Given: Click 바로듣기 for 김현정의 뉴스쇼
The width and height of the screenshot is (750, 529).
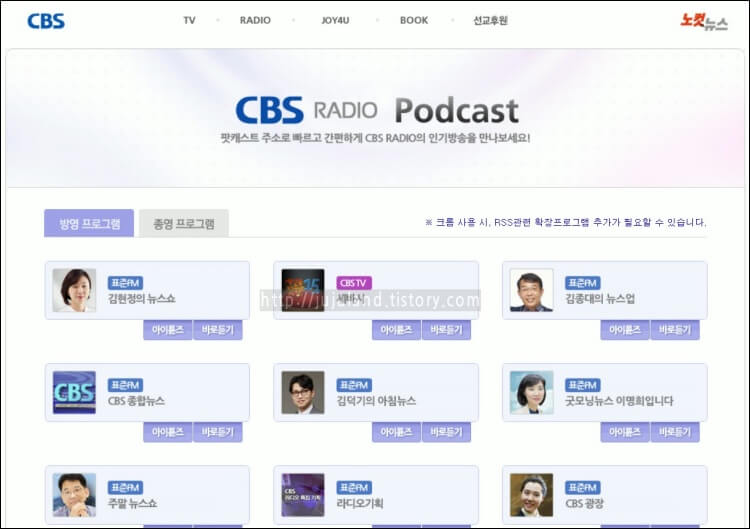Looking at the screenshot, I should pyautogui.click(x=218, y=330).
